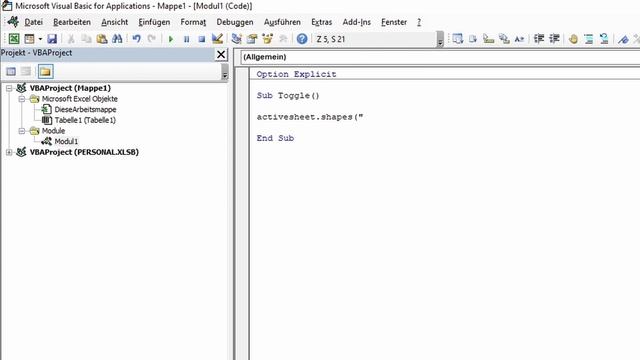Open the Ansicht menu
Viewport: 640px width, 360px height.
(x=115, y=22)
